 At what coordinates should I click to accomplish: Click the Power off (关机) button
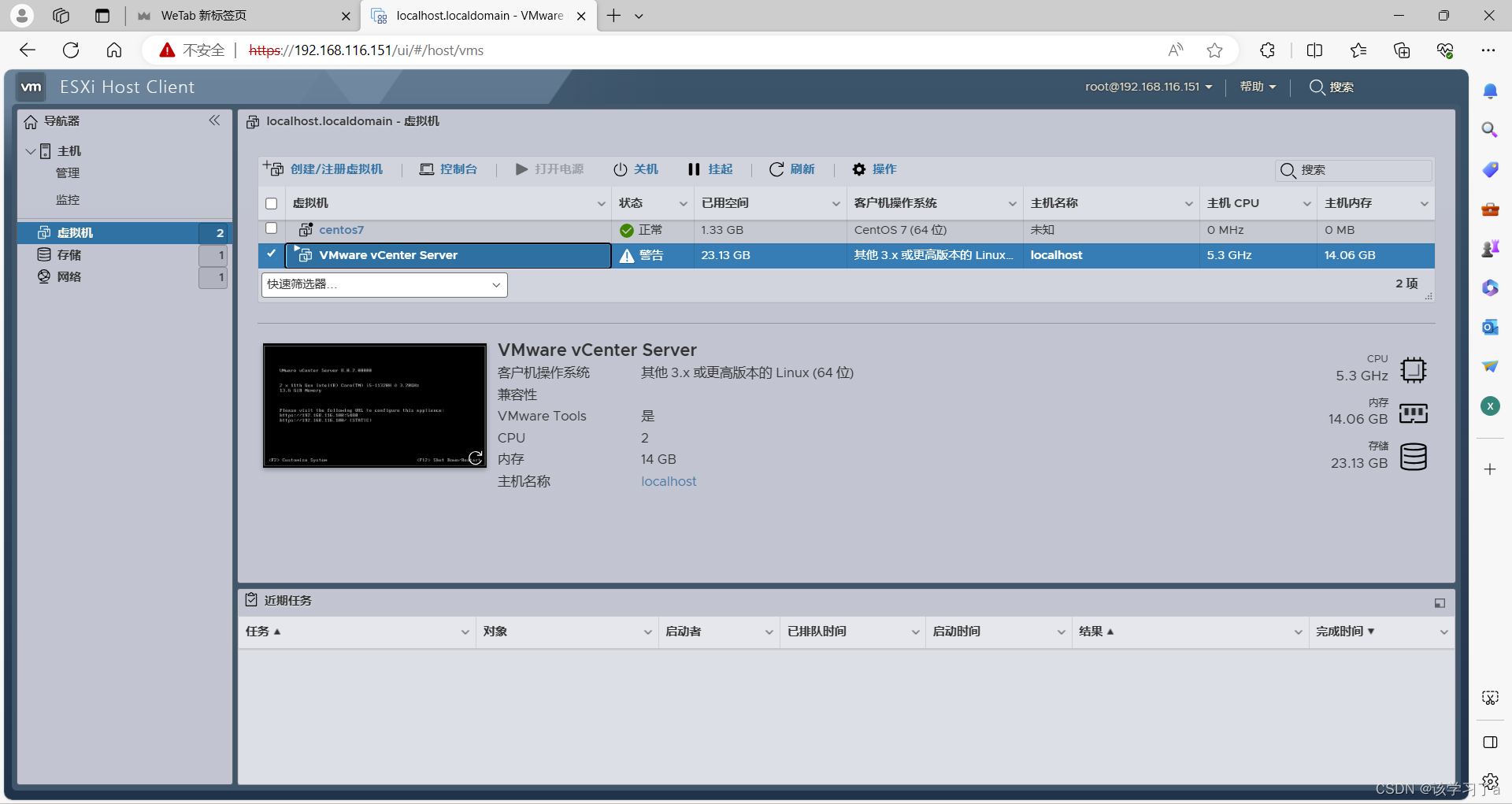pyautogui.click(x=636, y=169)
